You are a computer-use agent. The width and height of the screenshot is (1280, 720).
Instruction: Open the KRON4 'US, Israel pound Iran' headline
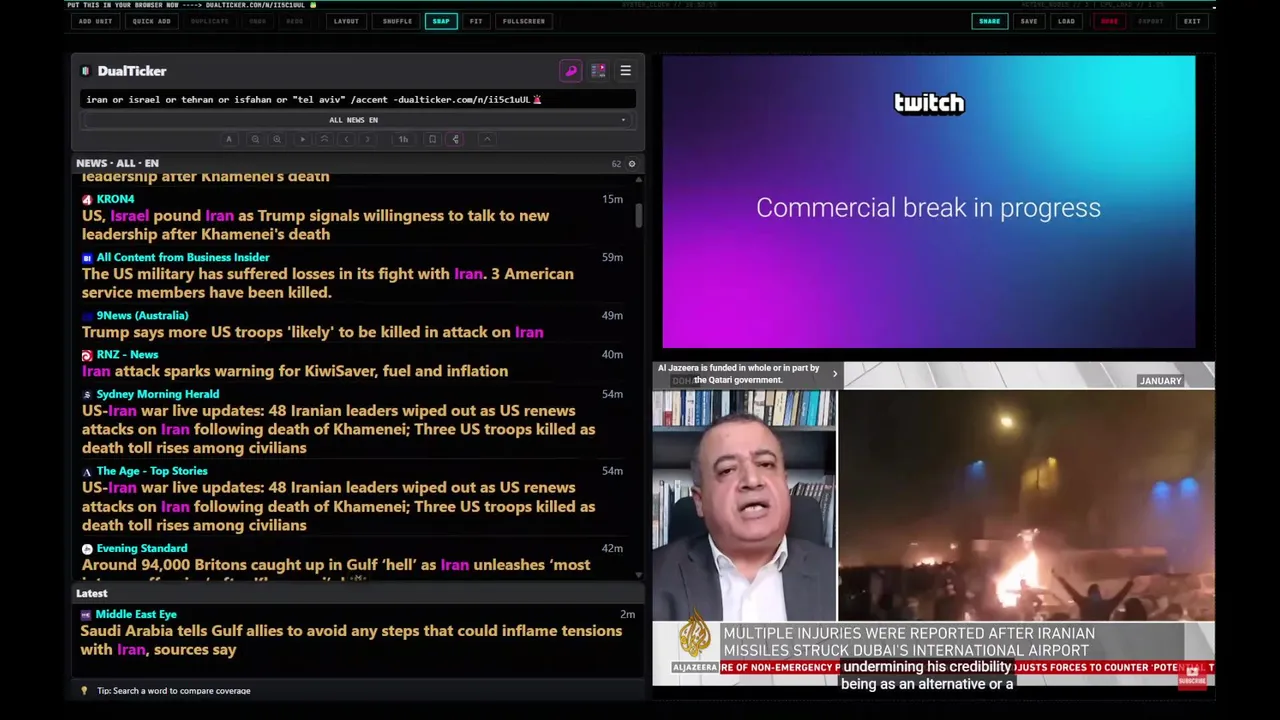pos(315,225)
